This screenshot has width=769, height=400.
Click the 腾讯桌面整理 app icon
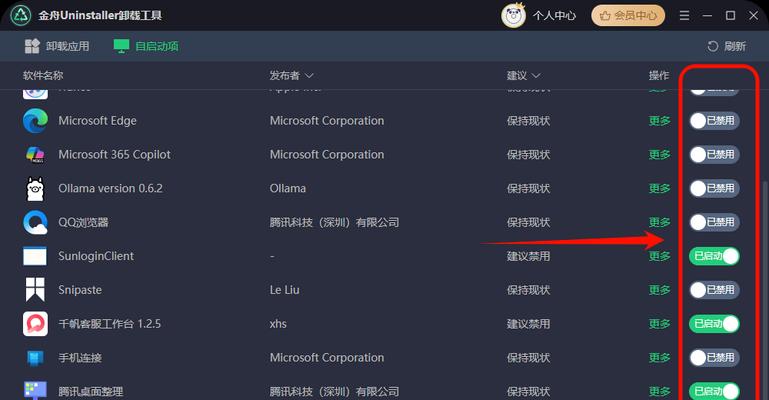pyautogui.click(x=35, y=391)
